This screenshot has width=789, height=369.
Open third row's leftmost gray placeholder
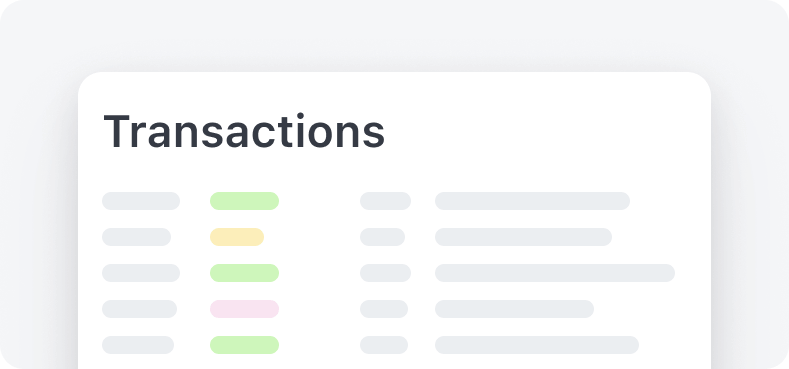click(x=141, y=273)
